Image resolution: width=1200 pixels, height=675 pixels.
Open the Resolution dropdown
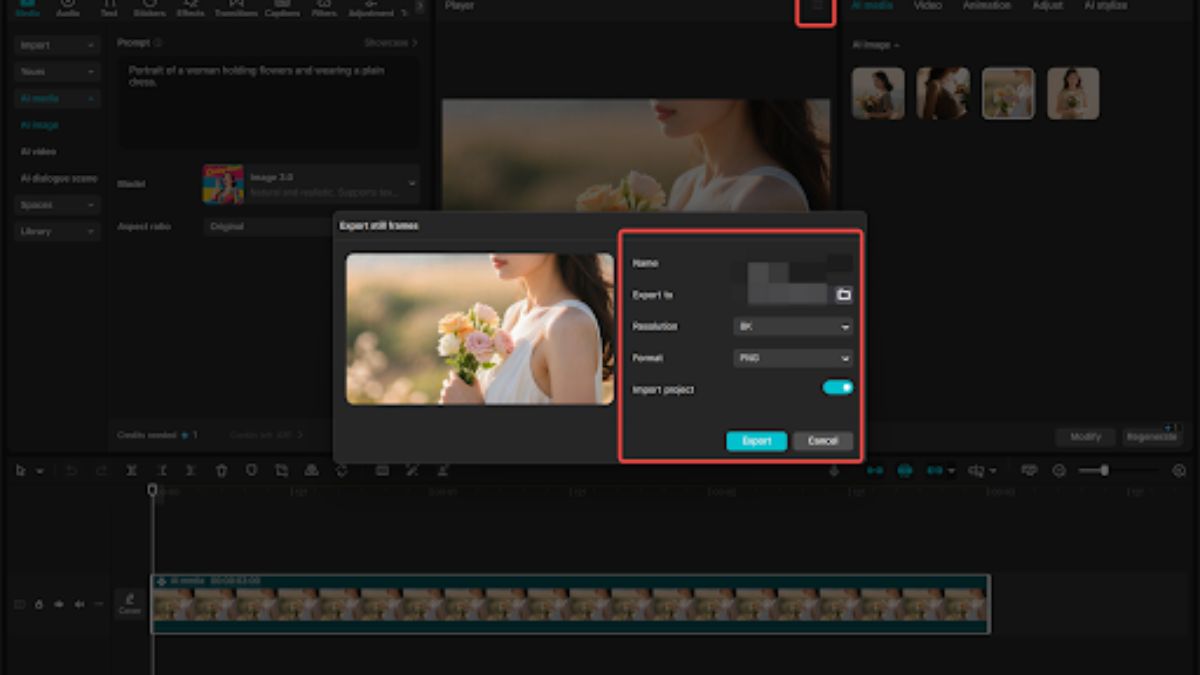[793, 326]
